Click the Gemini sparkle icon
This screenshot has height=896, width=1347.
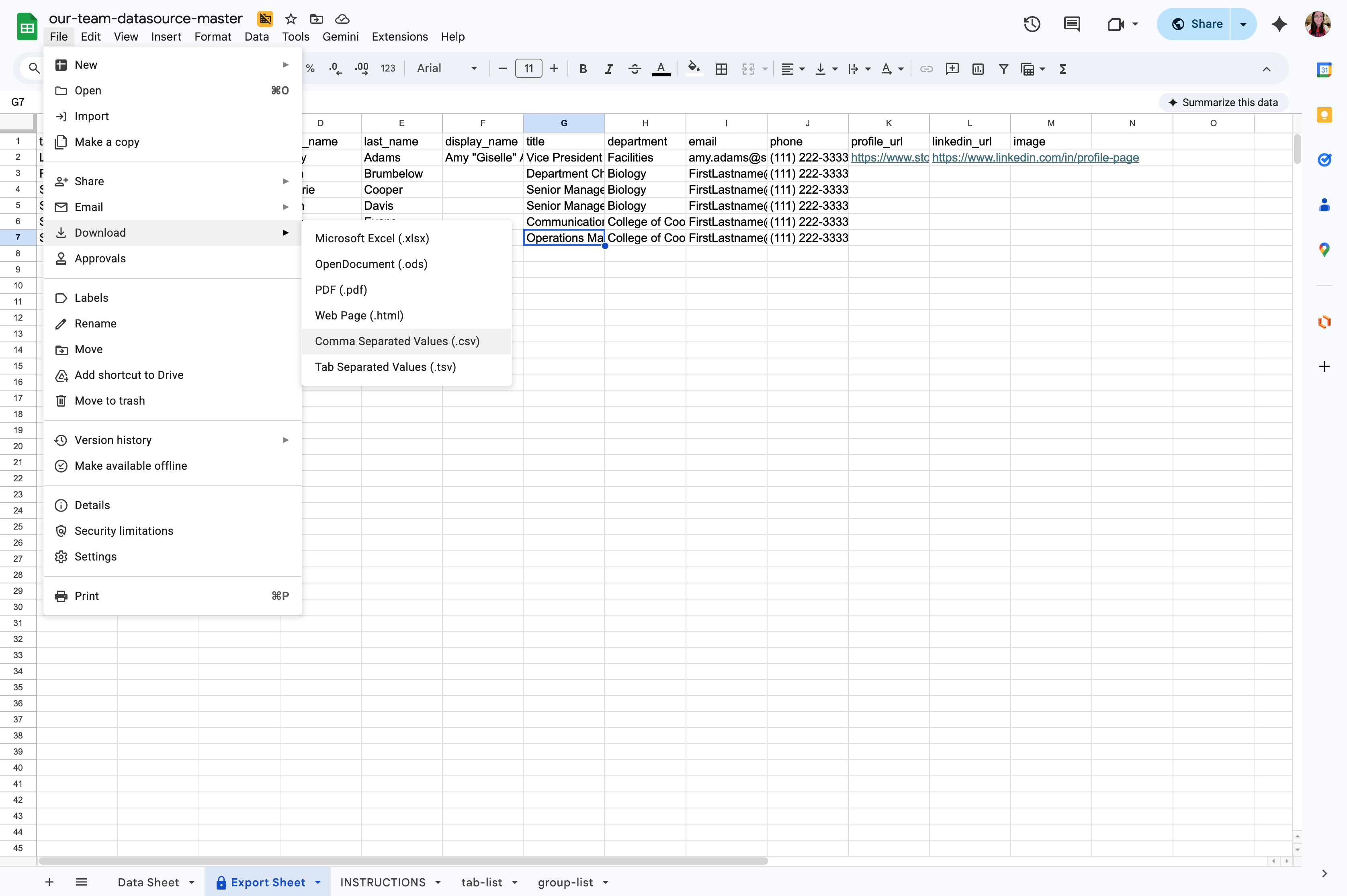click(1279, 24)
